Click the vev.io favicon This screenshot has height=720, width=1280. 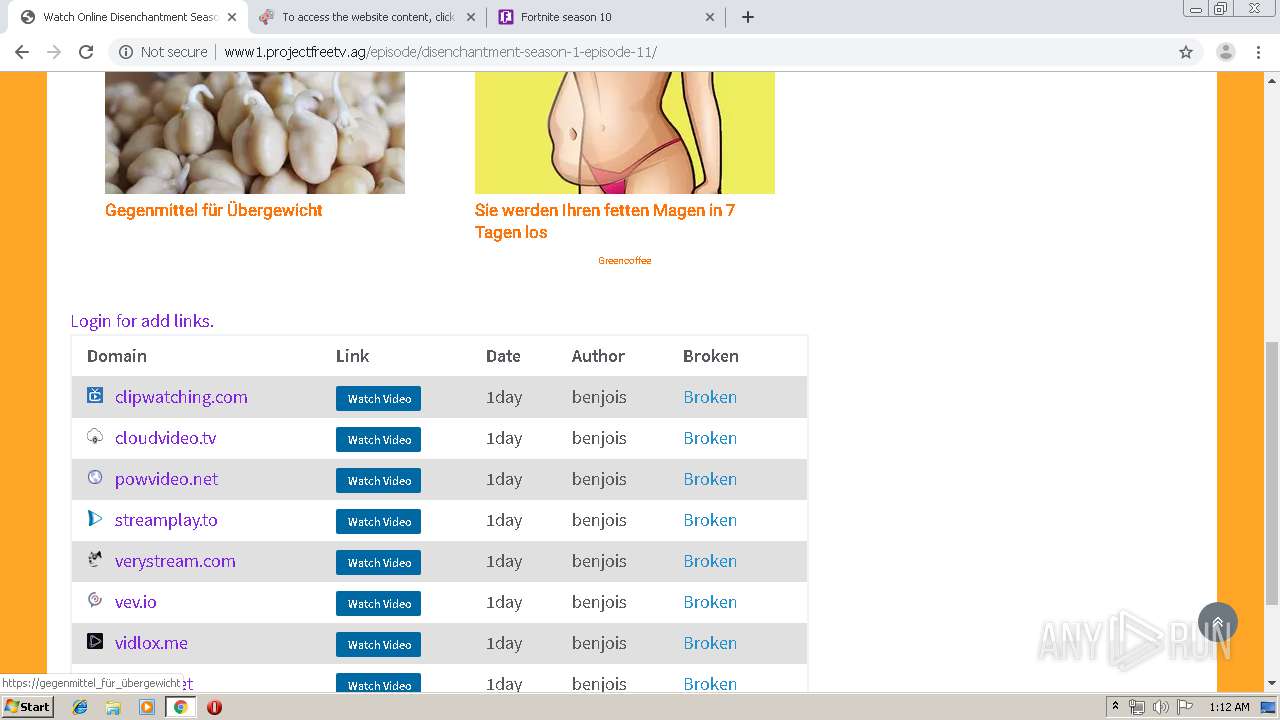tap(95, 600)
